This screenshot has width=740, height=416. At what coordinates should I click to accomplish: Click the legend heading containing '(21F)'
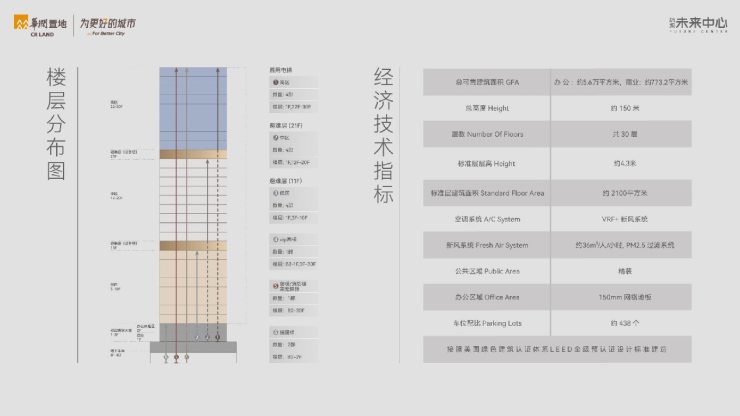tap(286, 126)
